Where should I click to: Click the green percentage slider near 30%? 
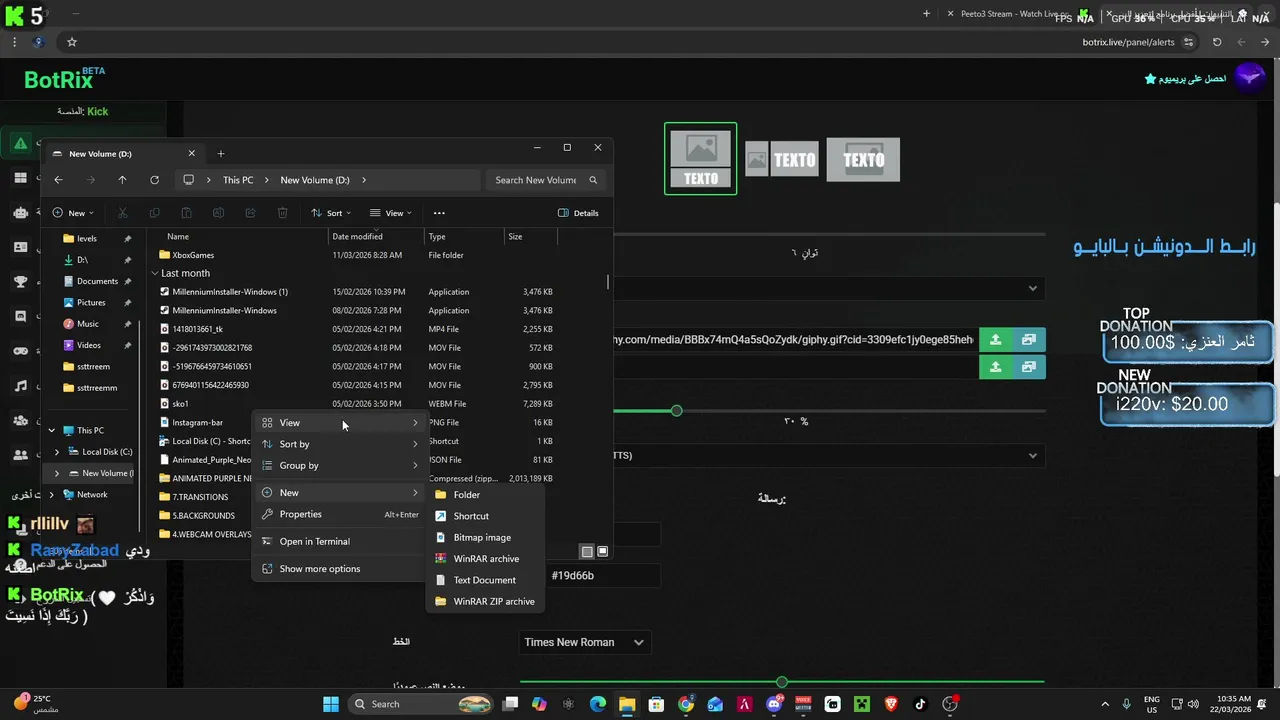tap(677, 411)
